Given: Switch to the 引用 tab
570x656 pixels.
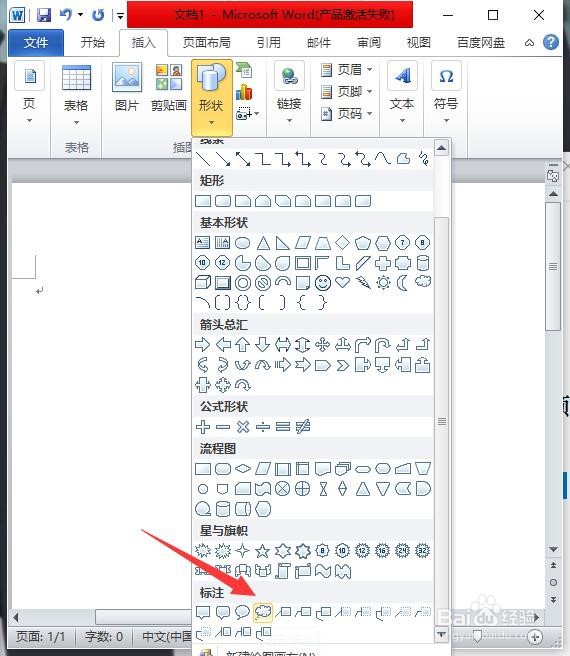Looking at the screenshot, I should pos(269,43).
